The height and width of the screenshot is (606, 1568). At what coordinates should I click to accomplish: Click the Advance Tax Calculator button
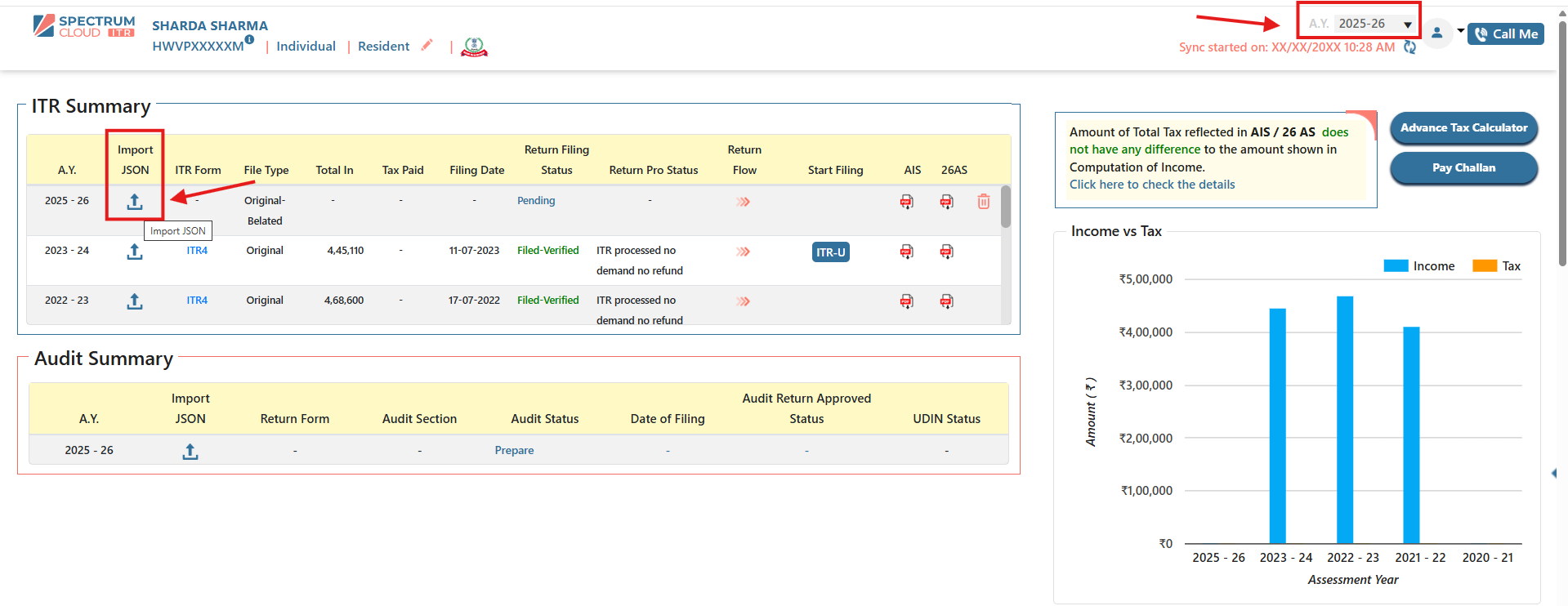[x=1463, y=128]
